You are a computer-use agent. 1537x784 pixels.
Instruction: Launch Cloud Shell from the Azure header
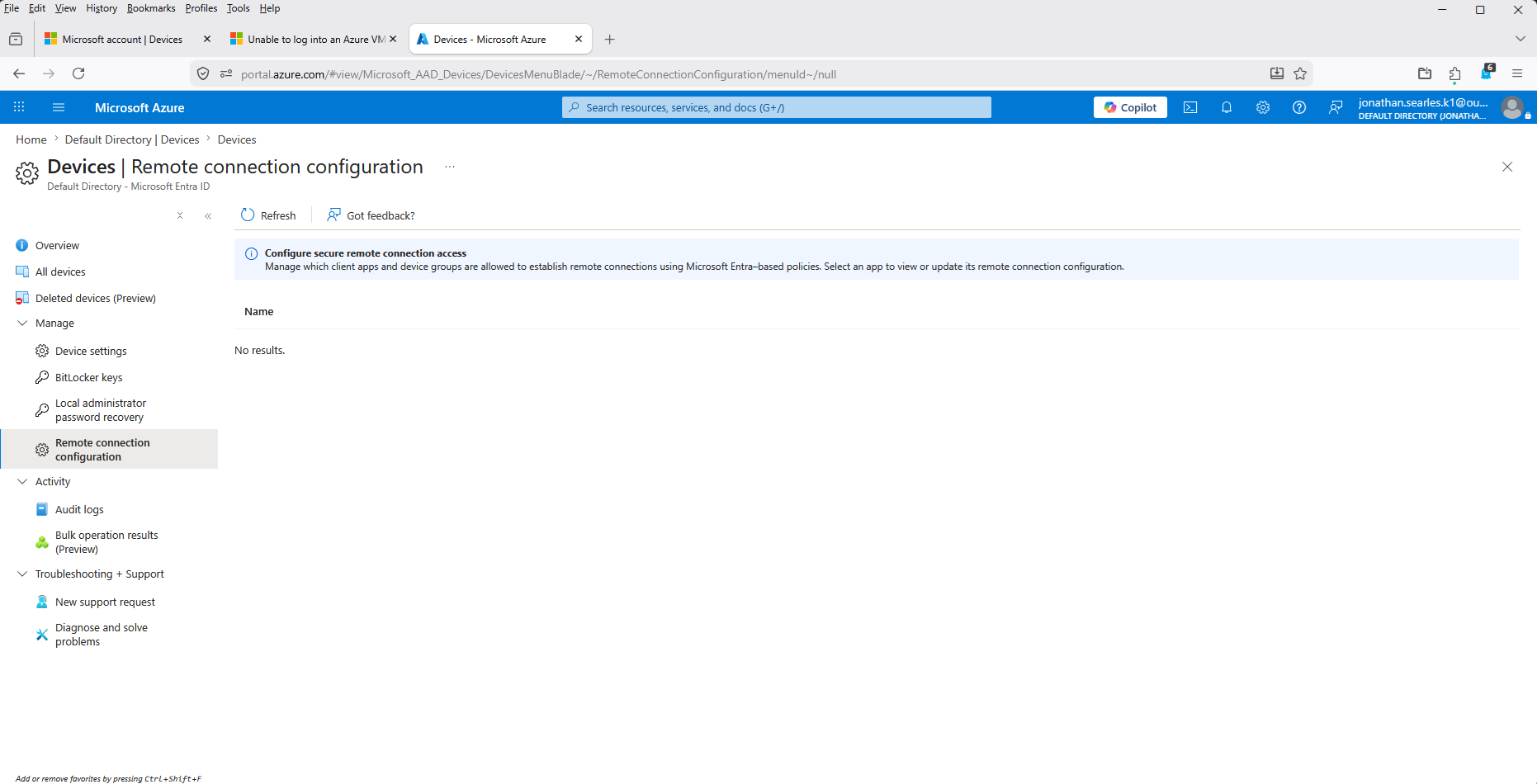1190,107
